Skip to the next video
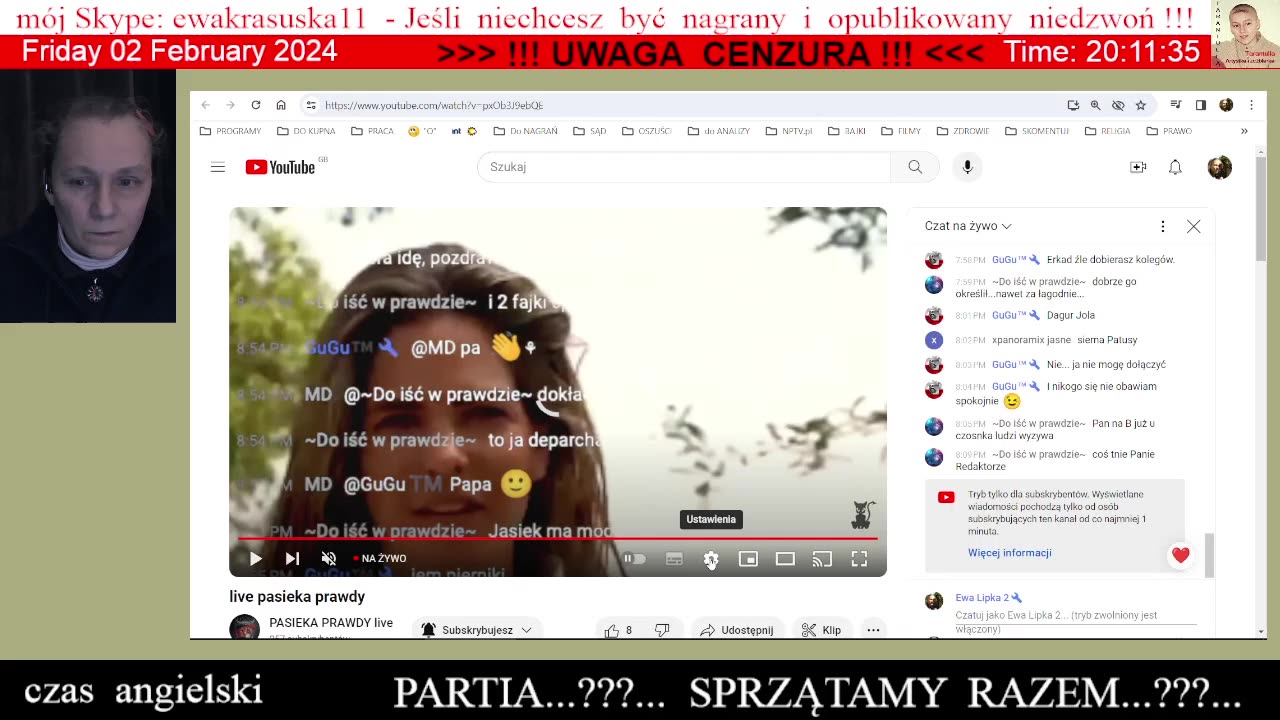 [292, 559]
